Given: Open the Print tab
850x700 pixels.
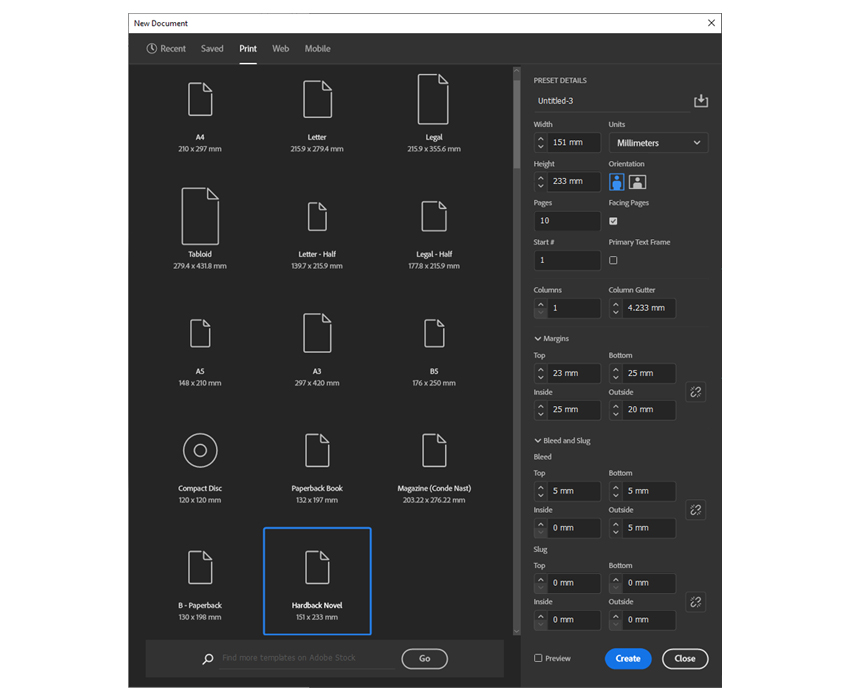Looking at the screenshot, I should [248, 48].
